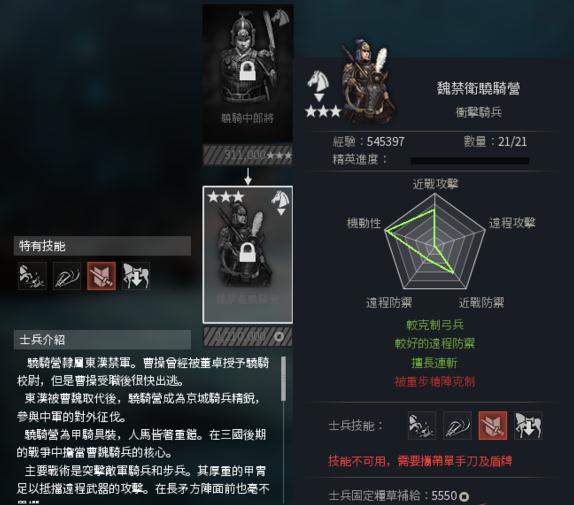
Task: Click the first charge skill icon under 特有技能
Action: point(33,276)
